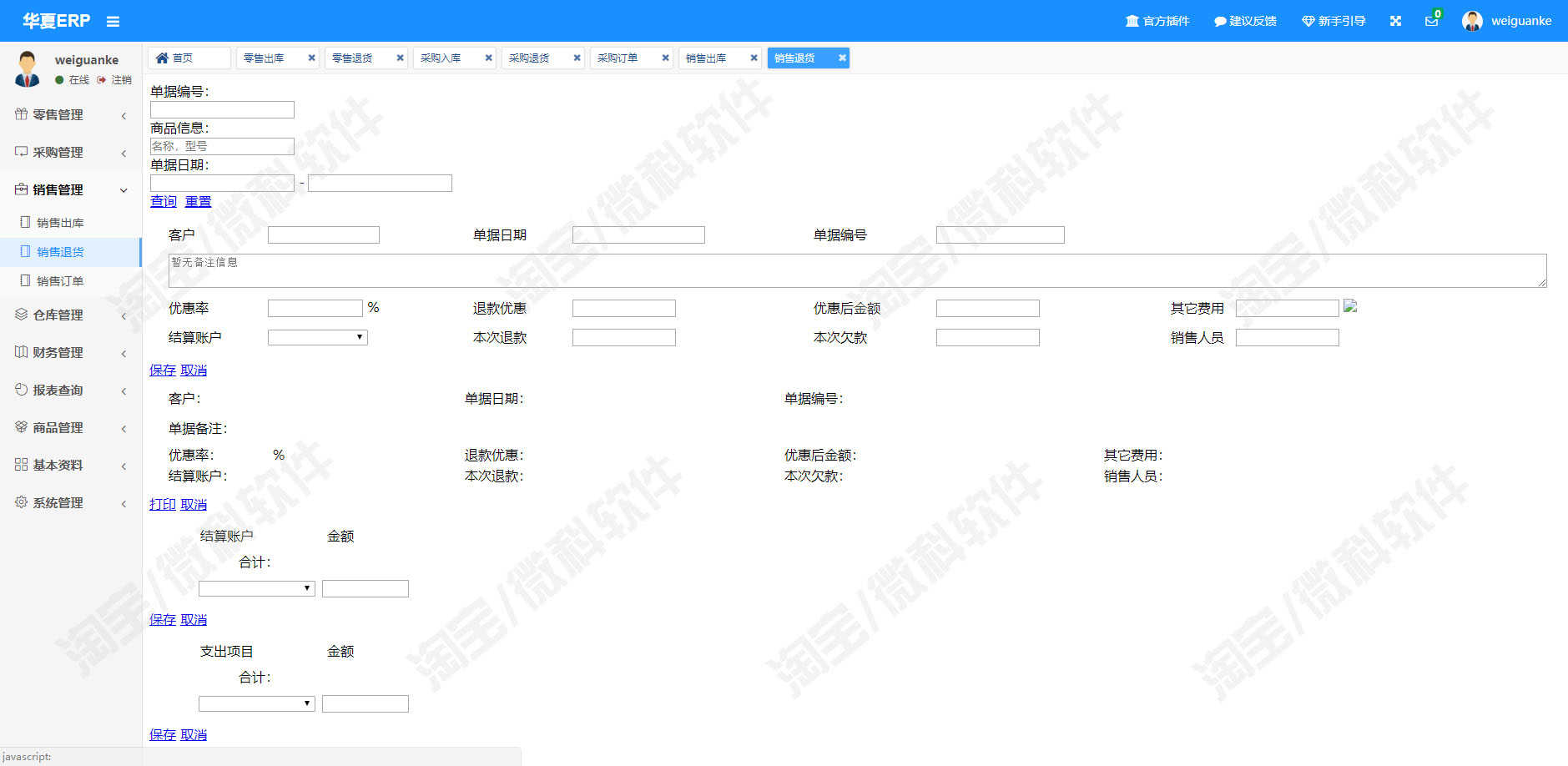Focus the 销售人员 input field
This screenshot has width=1568, height=766.
(1288, 337)
